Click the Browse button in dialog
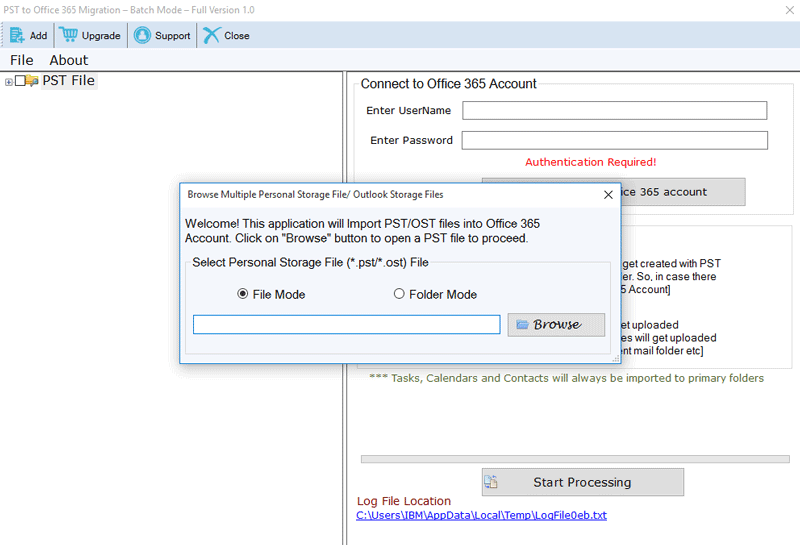This screenshot has height=545, width=800. pyautogui.click(x=556, y=325)
